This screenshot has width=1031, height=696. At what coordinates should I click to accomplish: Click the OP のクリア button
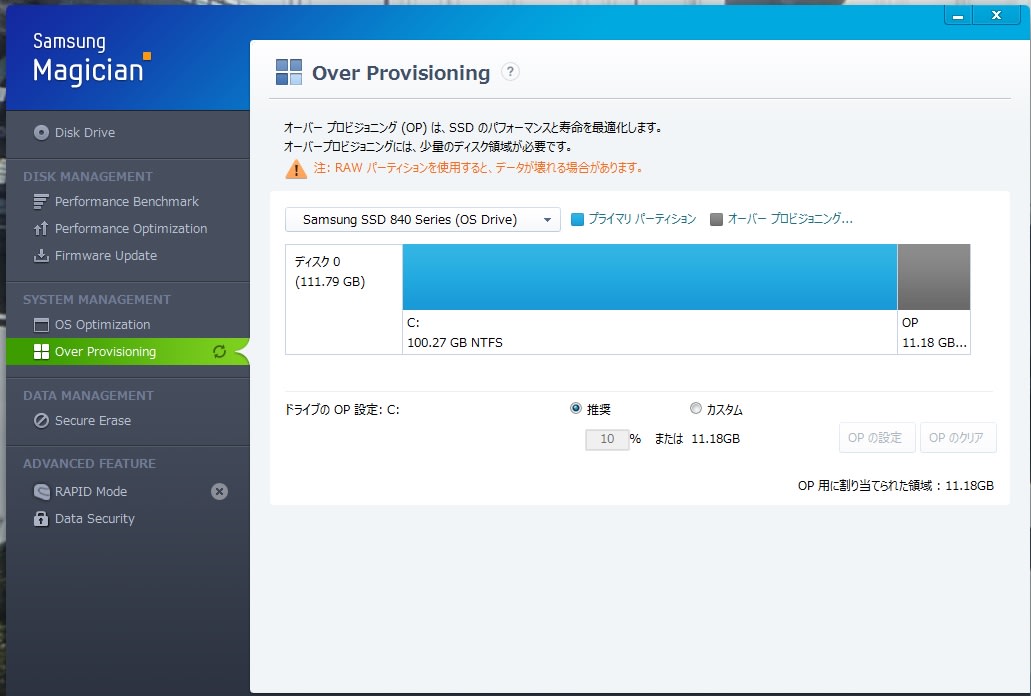[x=958, y=438]
